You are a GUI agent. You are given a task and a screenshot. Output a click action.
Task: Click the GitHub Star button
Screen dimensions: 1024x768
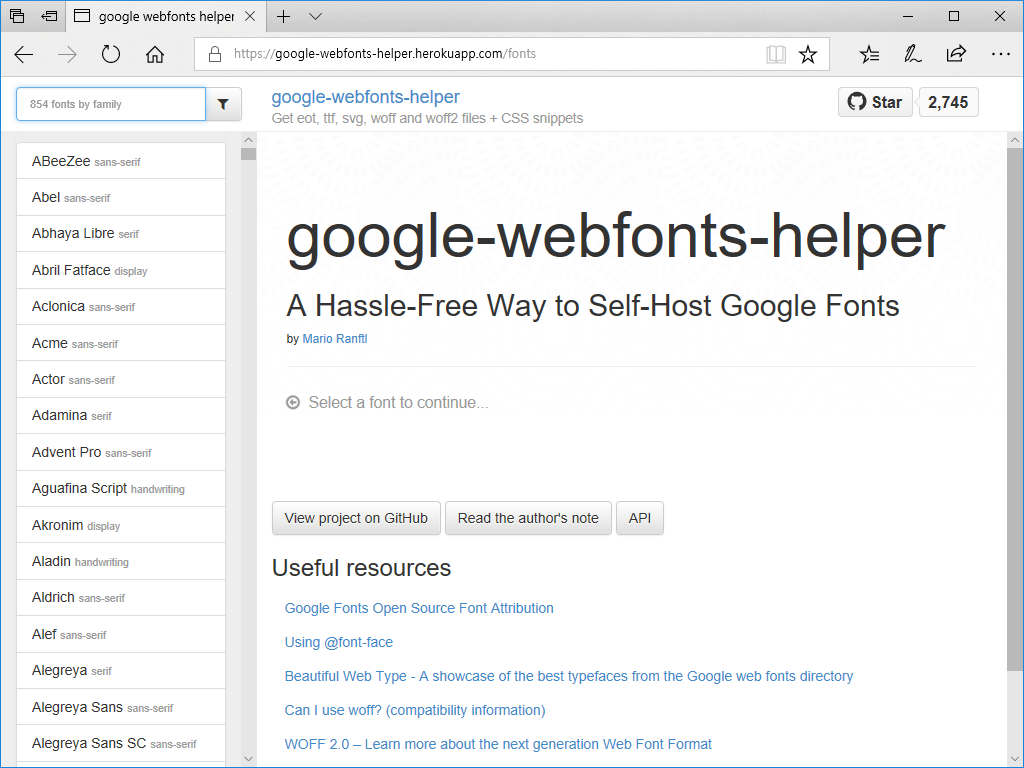(875, 102)
